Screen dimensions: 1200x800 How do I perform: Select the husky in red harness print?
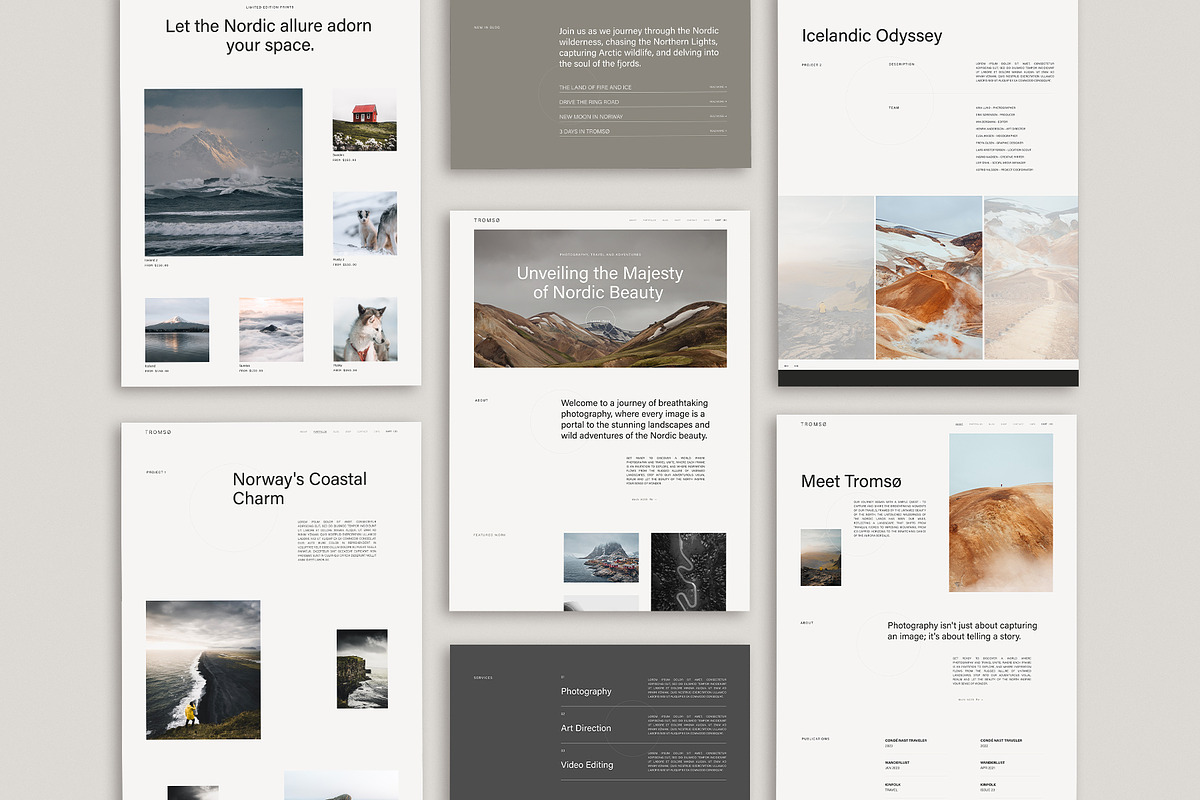click(x=364, y=329)
